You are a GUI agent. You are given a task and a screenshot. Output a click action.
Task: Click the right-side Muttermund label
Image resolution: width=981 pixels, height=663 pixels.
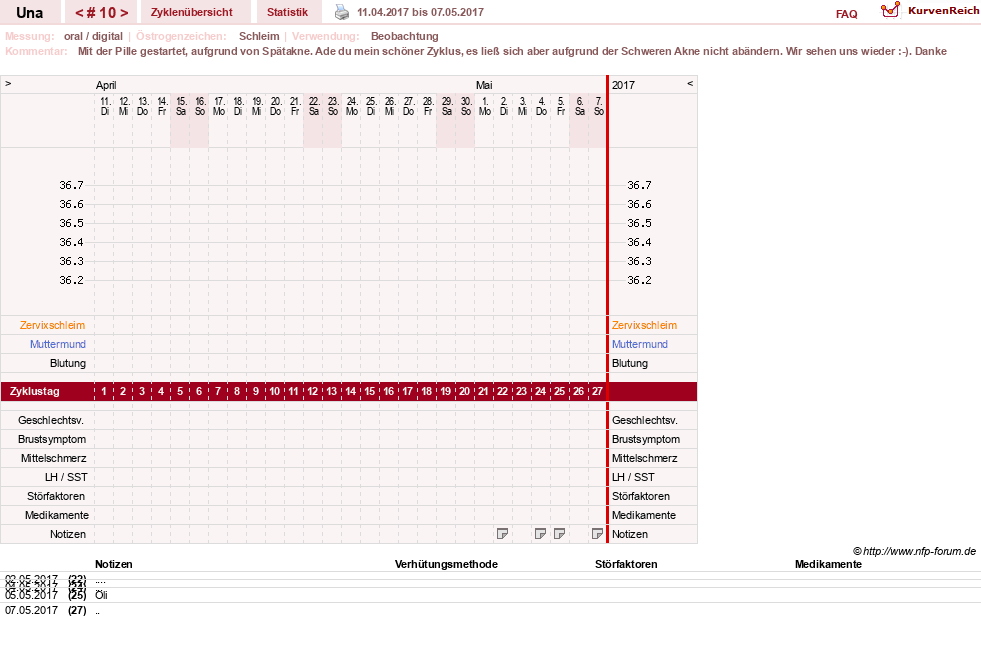(x=639, y=344)
